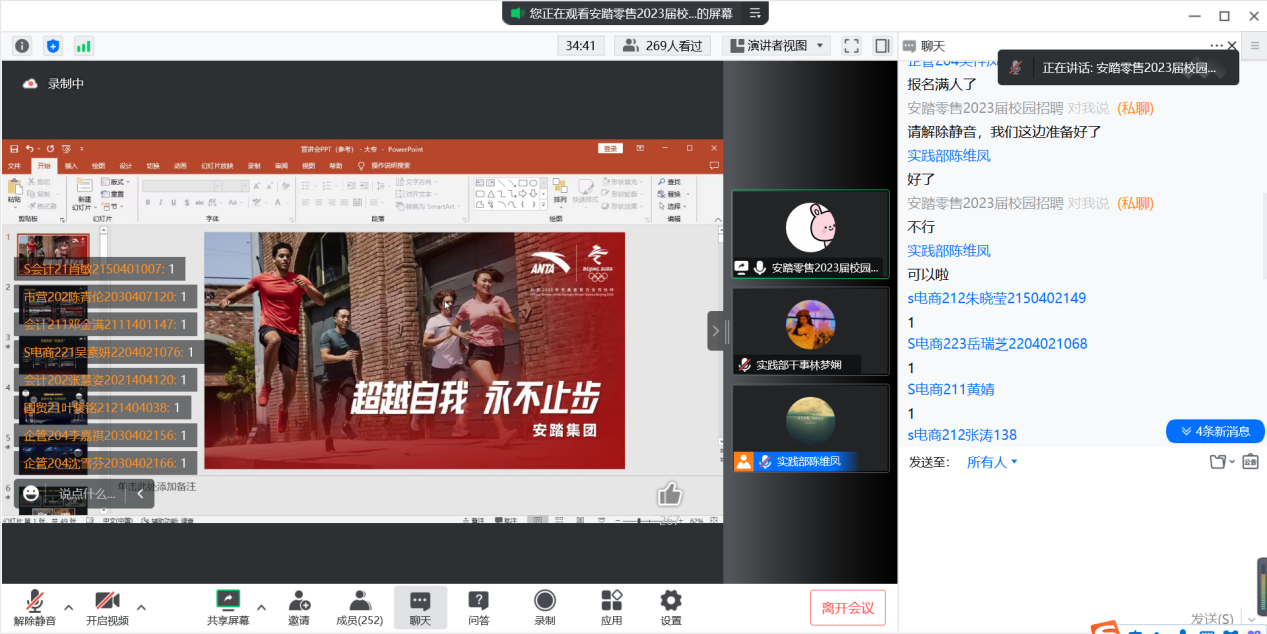The width and height of the screenshot is (1267, 634).
Task: Click the undo icon in PowerPoint title bar
Action: [30, 148]
